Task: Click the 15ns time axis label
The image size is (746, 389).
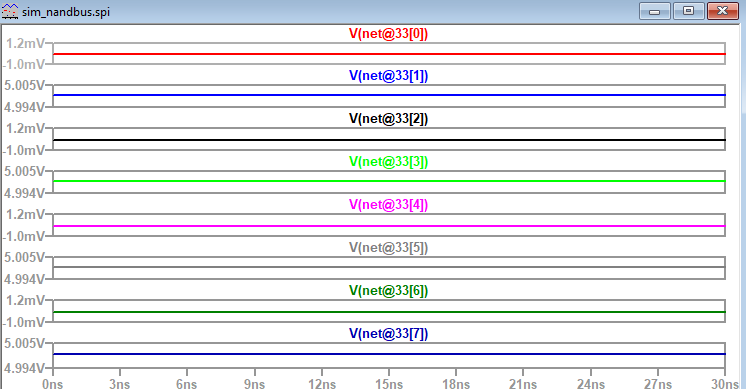Action: coord(389,383)
